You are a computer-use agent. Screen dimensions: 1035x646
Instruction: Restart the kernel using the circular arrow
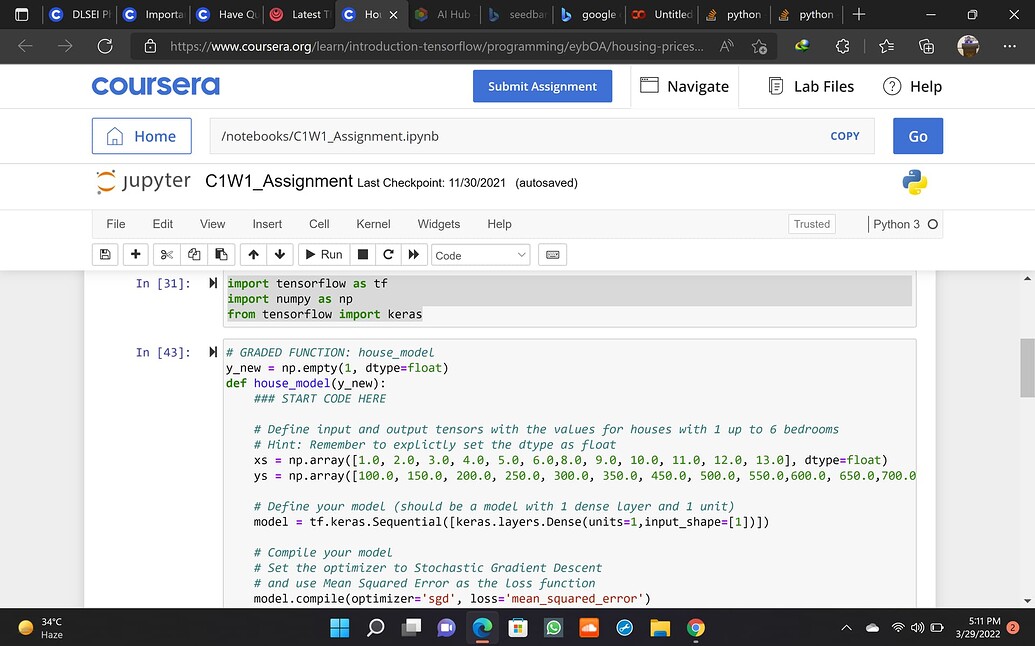pyautogui.click(x=388, y=255)
